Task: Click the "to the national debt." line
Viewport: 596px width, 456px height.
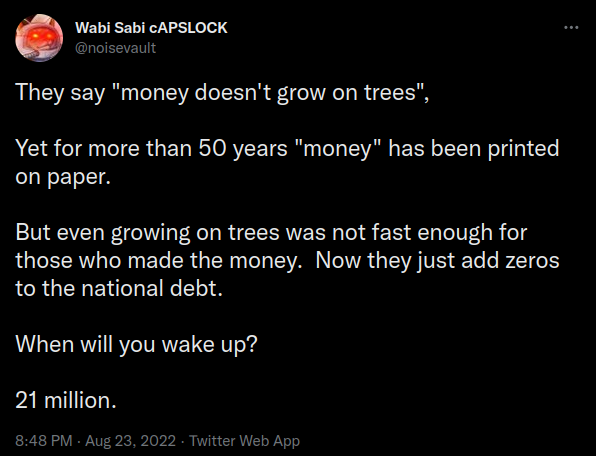Action: point(119,288)
